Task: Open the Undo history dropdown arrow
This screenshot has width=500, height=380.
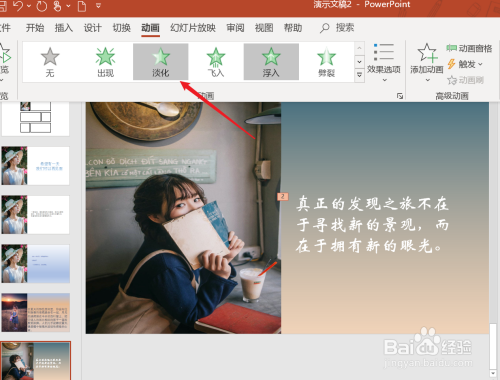Action: 29,6
